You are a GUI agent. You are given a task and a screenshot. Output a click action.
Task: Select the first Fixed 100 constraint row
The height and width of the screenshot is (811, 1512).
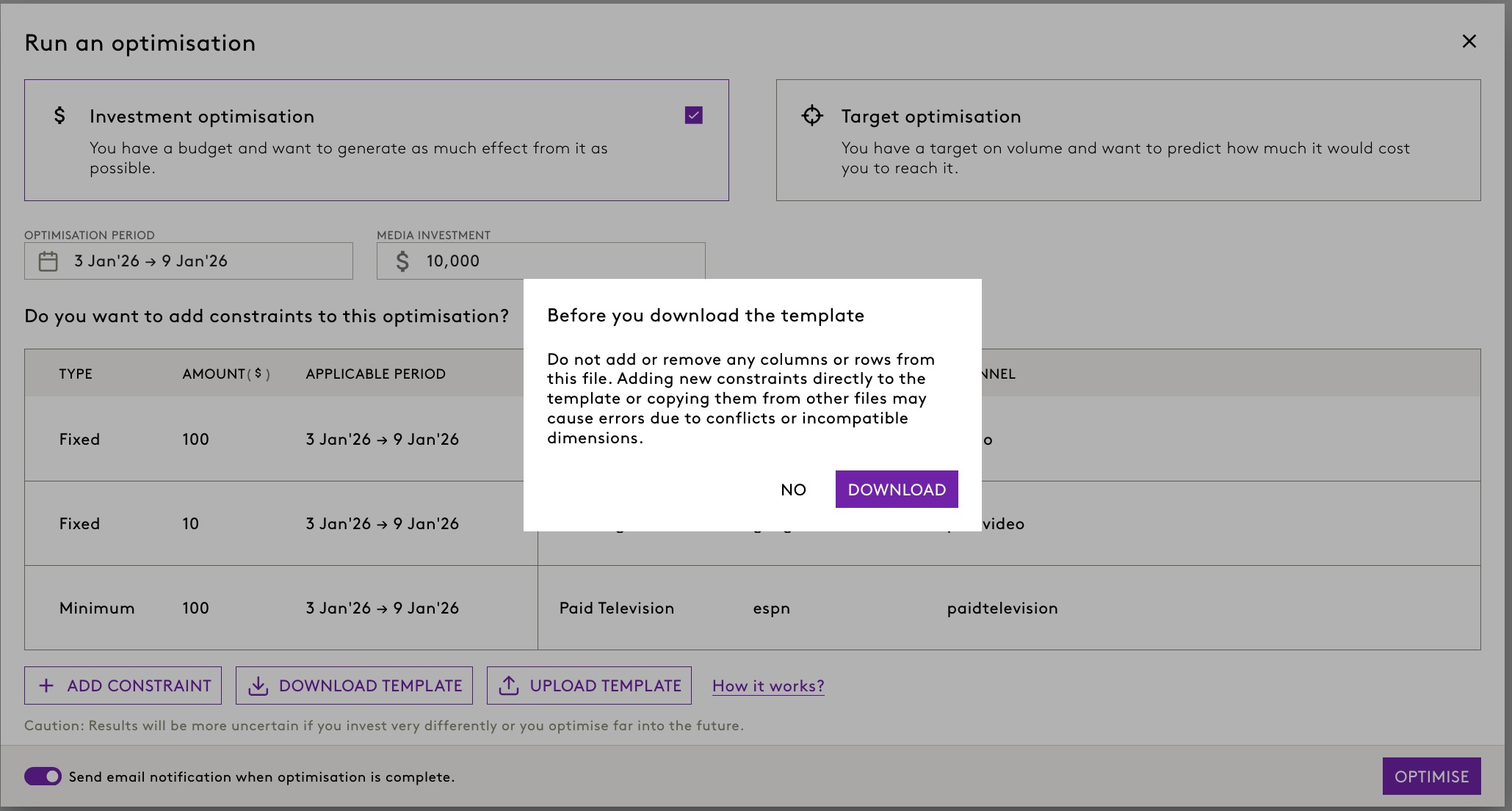point(279,439)
